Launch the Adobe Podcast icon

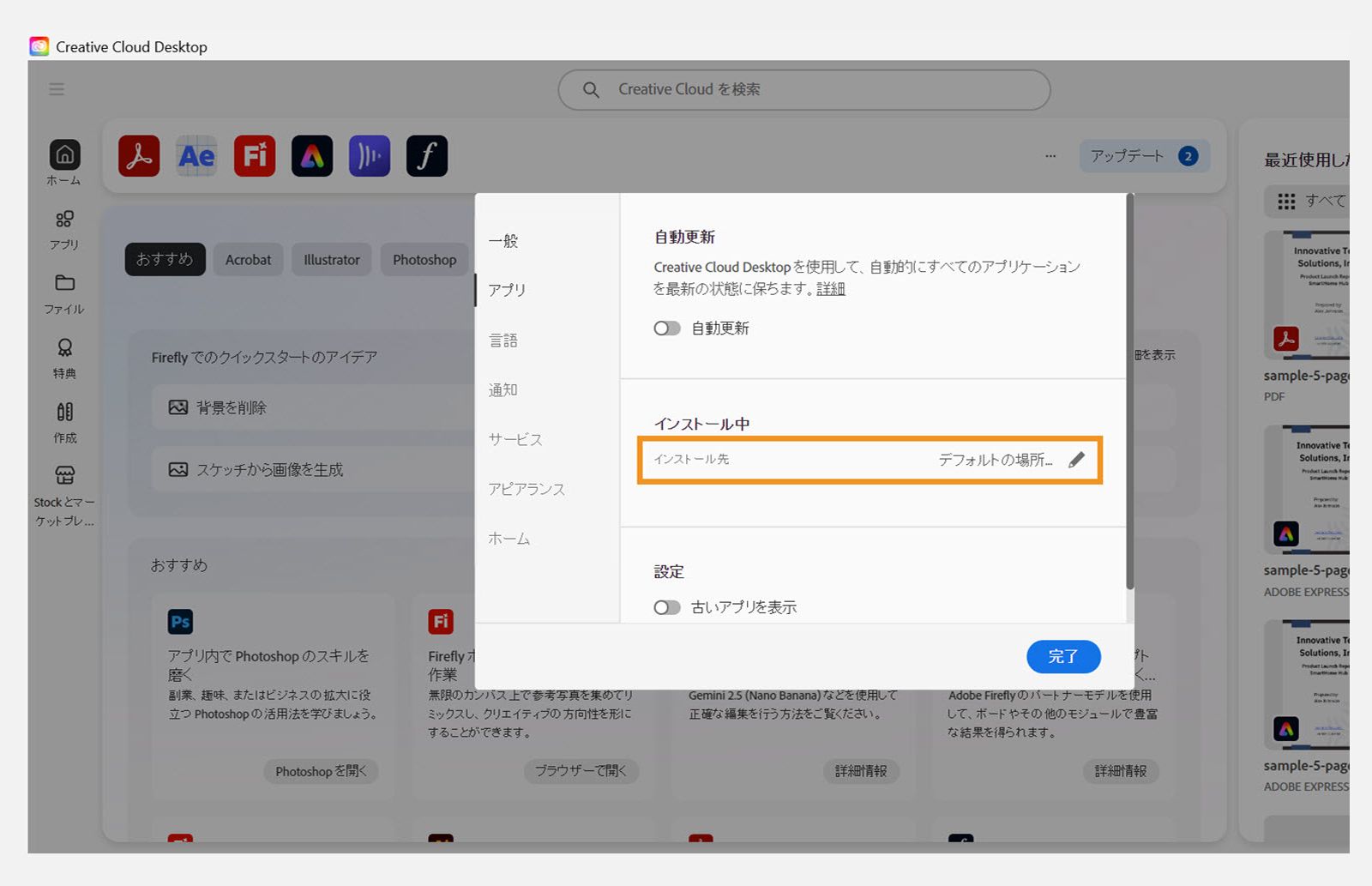point(370,156)
